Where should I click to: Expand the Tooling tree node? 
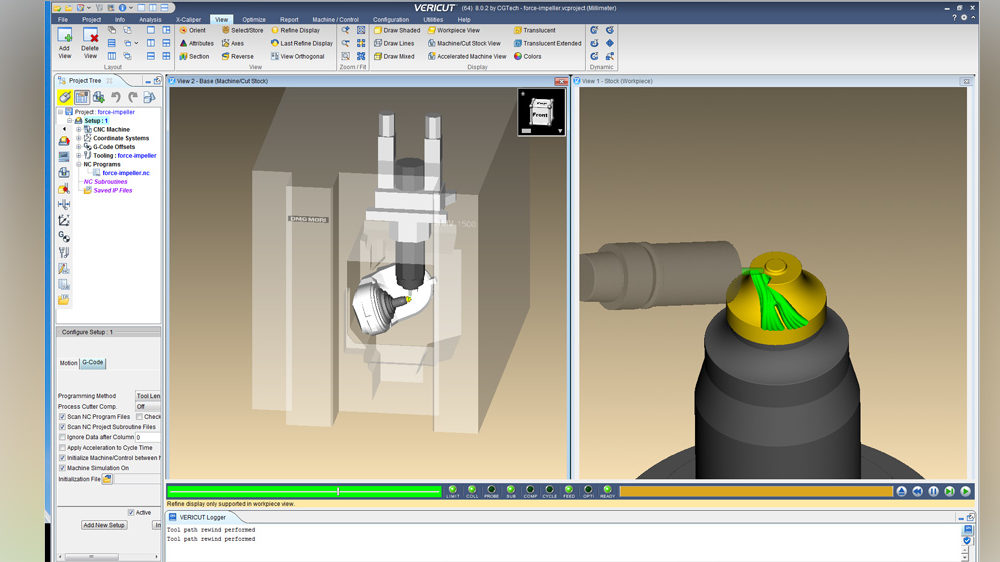click(x=79, y=156)
